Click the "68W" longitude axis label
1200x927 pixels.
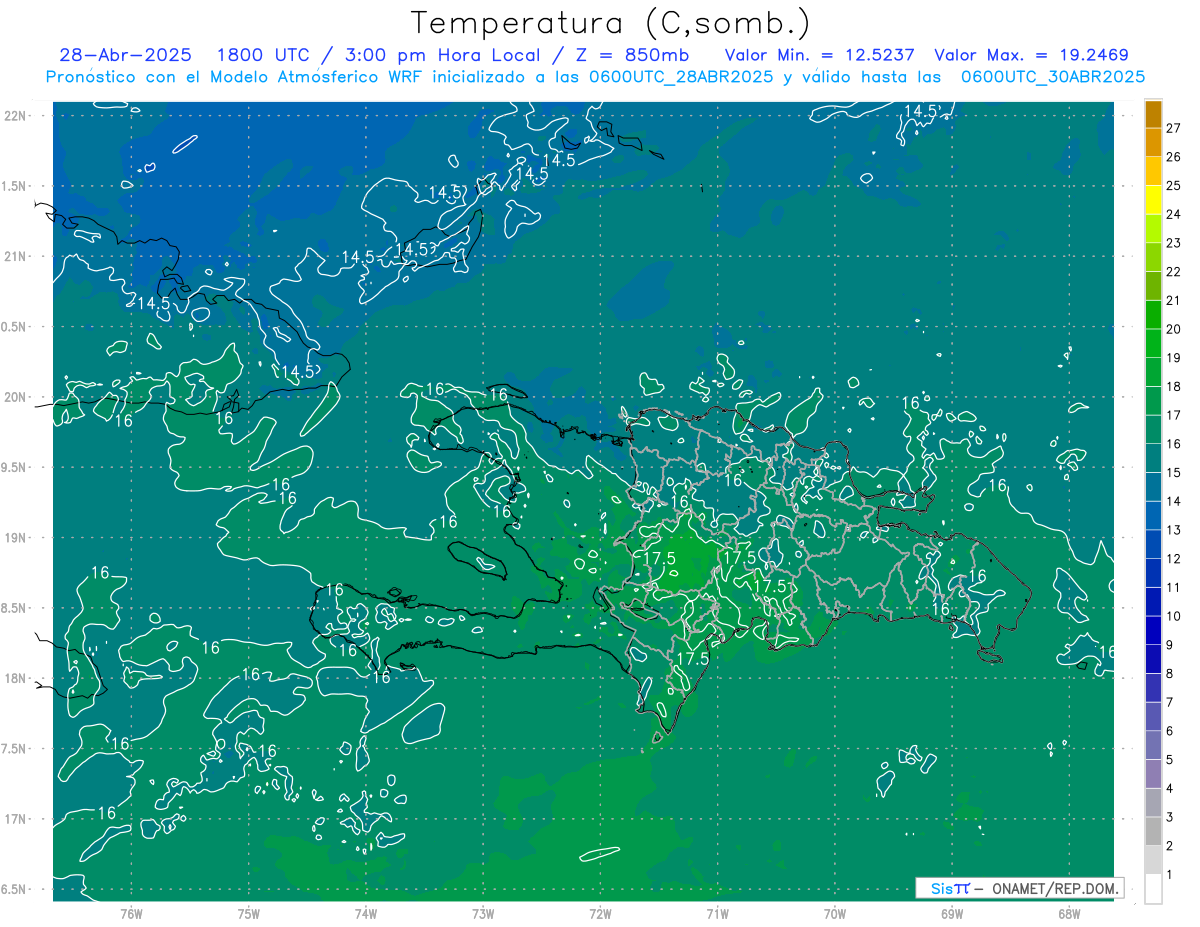tap(1069, 914)
